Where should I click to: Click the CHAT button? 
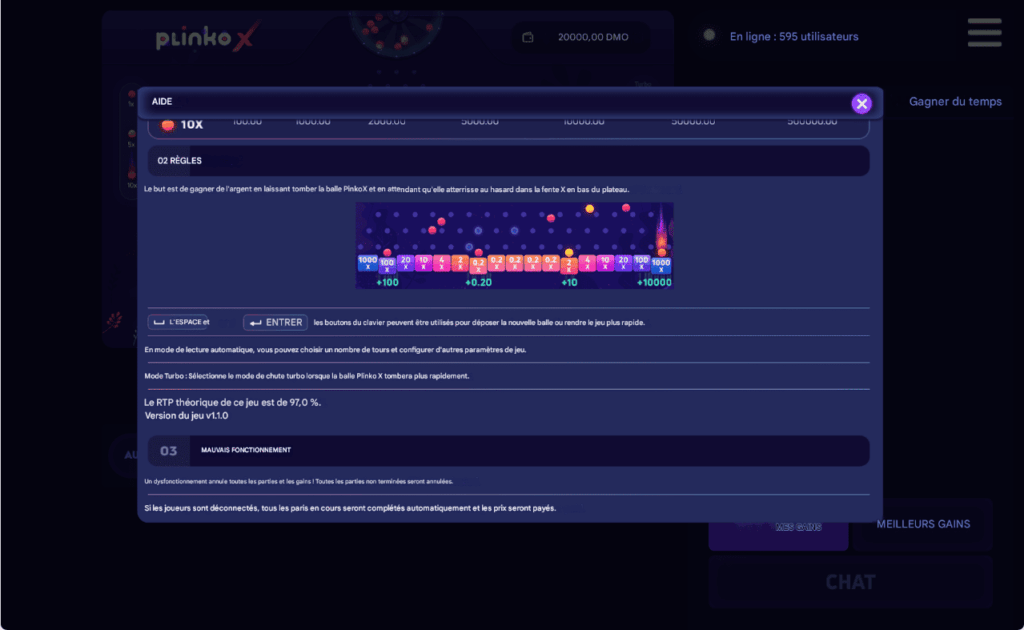click(850, 582)
